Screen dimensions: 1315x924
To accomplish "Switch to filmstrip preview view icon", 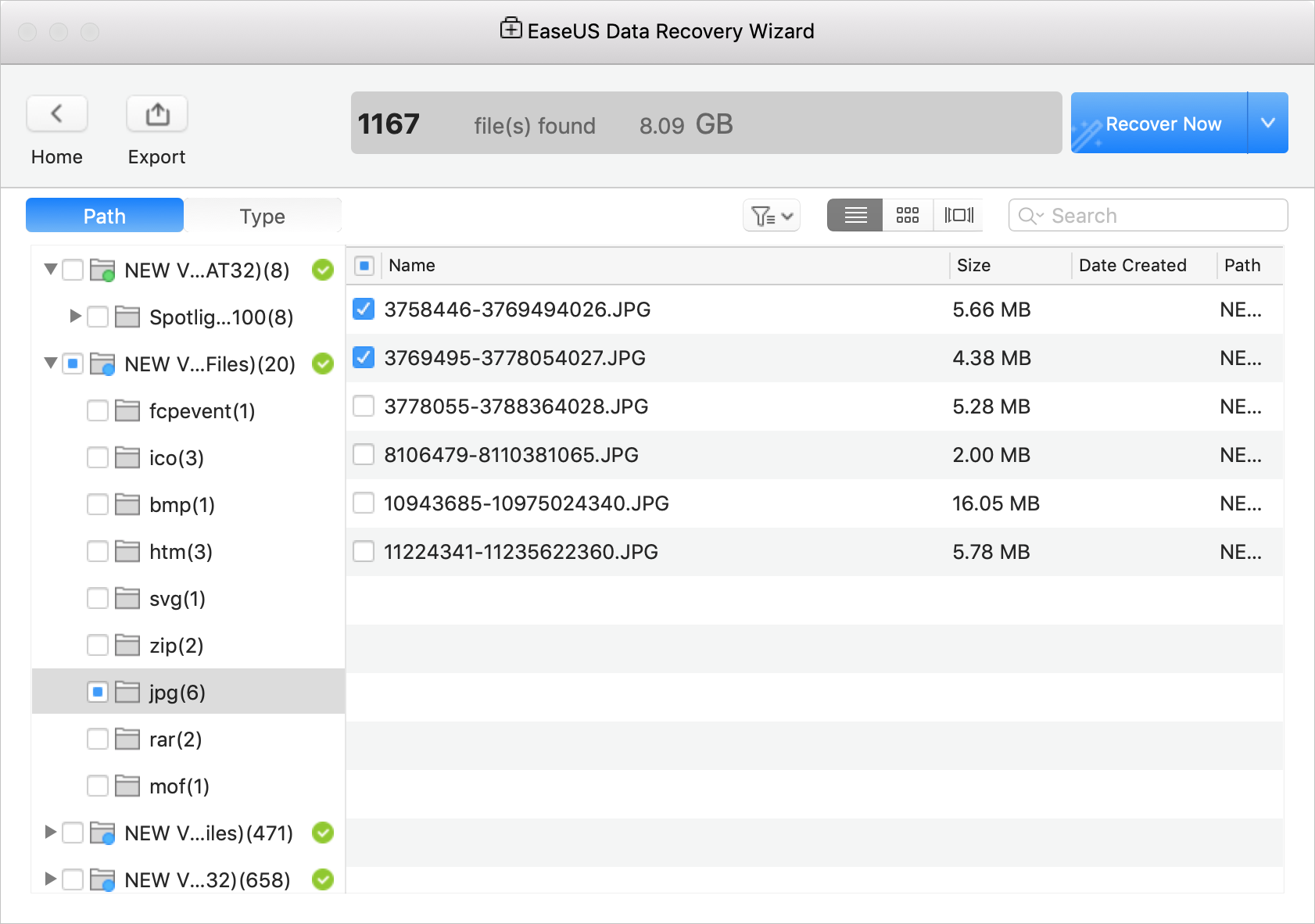I will click(958, 215).
